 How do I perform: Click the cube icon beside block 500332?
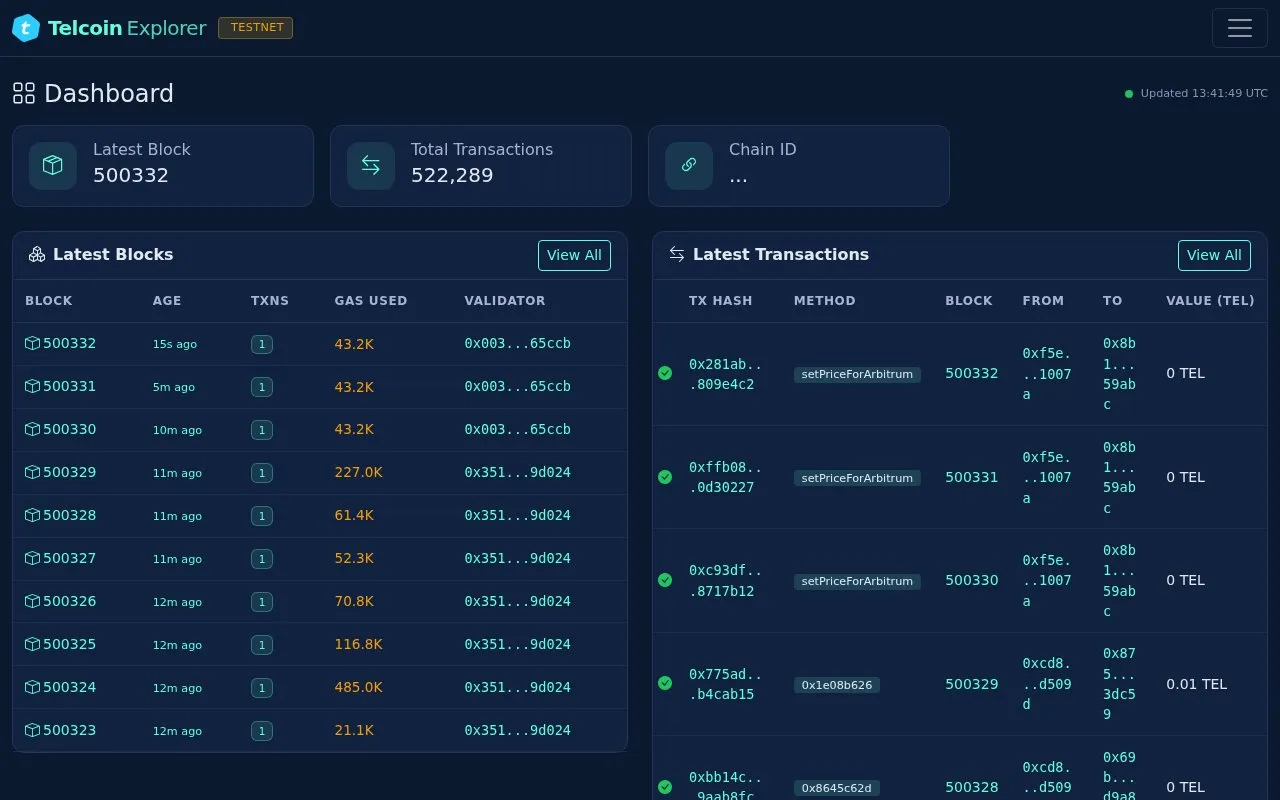32,344
